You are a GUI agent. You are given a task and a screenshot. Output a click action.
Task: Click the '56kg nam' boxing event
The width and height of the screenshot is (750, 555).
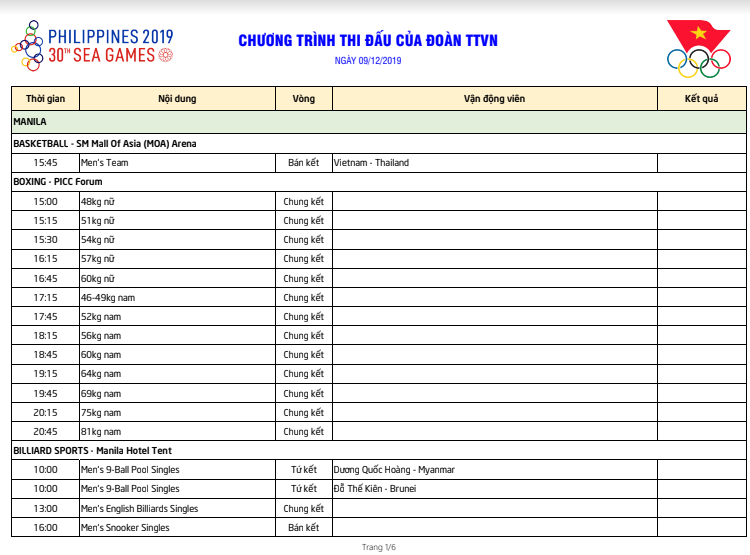177,336
